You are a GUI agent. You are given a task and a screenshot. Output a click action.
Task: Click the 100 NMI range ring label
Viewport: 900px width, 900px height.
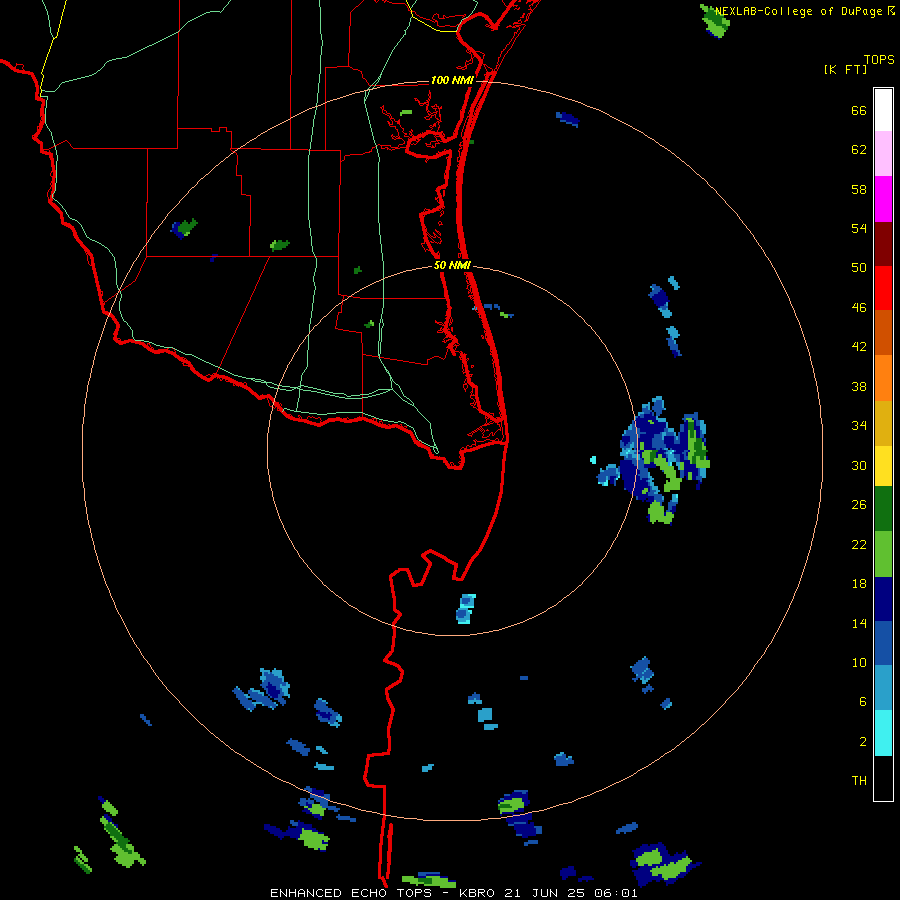[452, 80]
